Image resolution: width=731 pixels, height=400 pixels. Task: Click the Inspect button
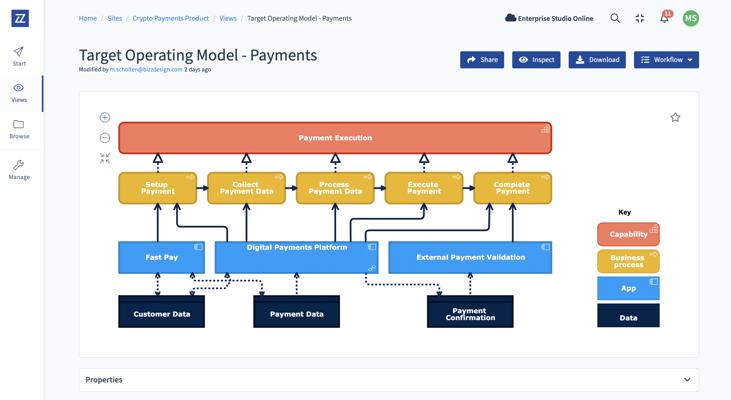[x=536, y=60]
